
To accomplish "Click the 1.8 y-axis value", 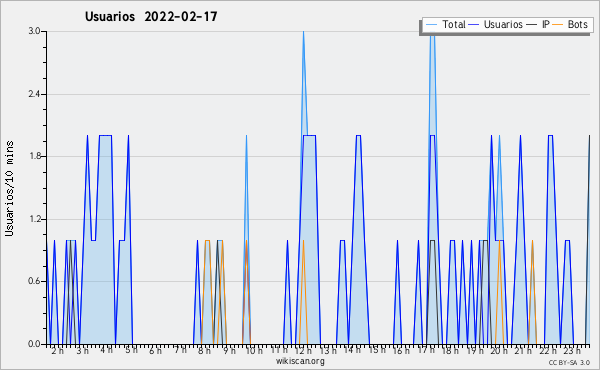I will pyautogui.click(x=34, y=156).
